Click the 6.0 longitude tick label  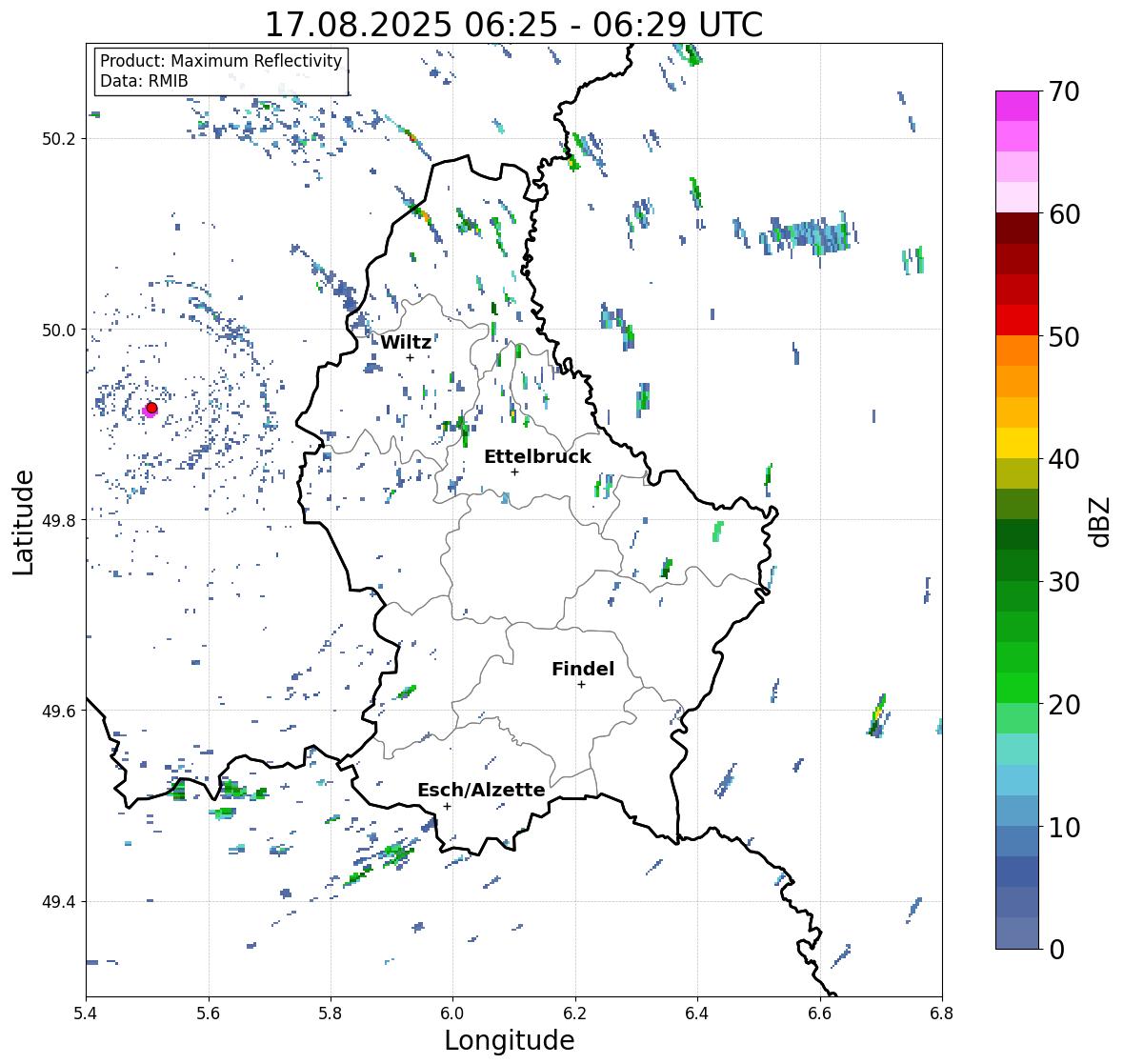pyautogui.click(x=452, y=1014)
